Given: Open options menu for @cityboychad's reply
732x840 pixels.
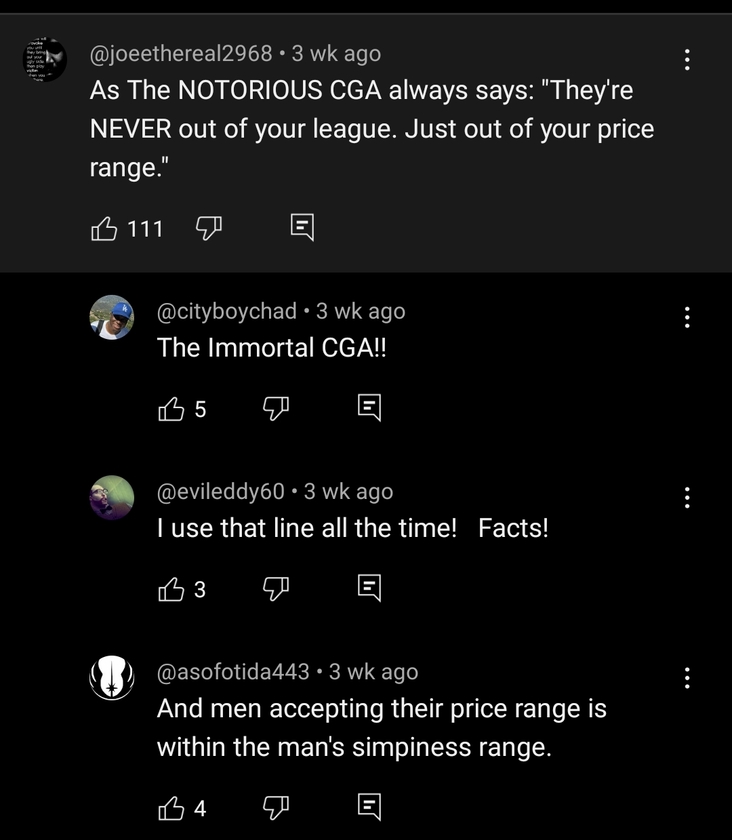Looking at the screenshot, I should coord(687,317).
